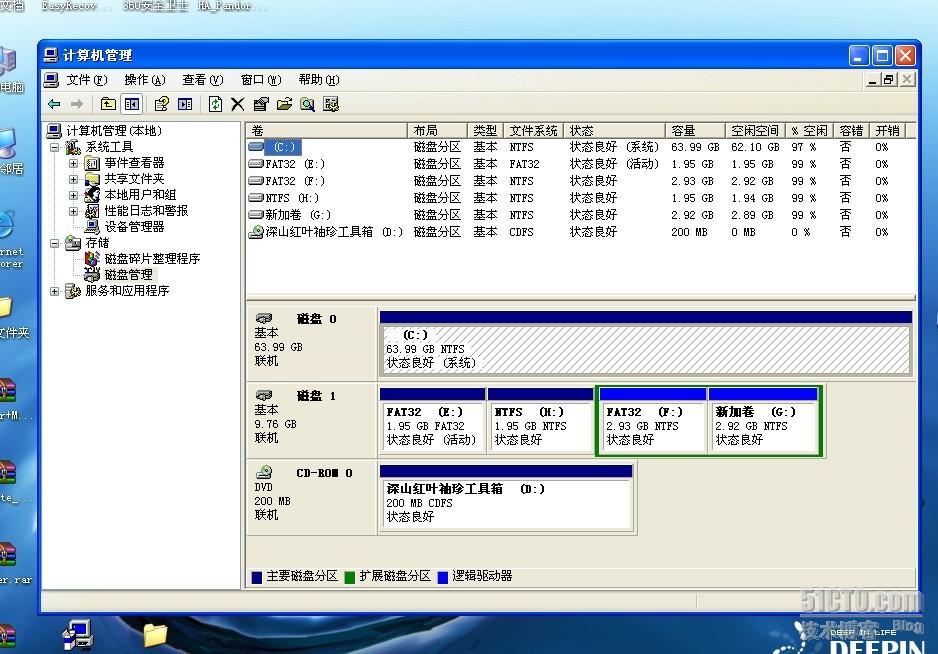
Task: Open the 窗口(W) menu
Action: 261,80
